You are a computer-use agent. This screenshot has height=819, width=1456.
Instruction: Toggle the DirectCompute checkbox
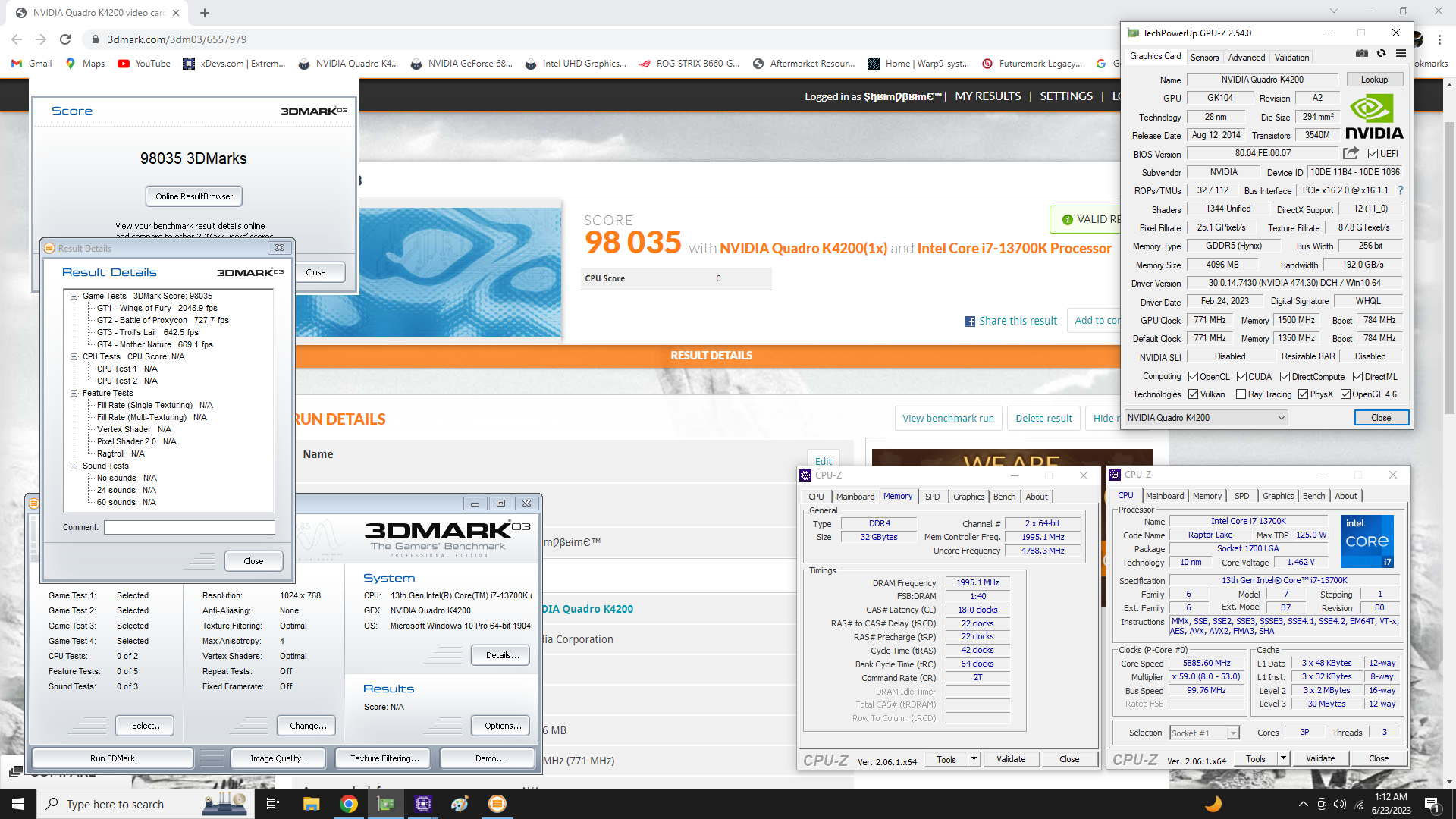1285,377
